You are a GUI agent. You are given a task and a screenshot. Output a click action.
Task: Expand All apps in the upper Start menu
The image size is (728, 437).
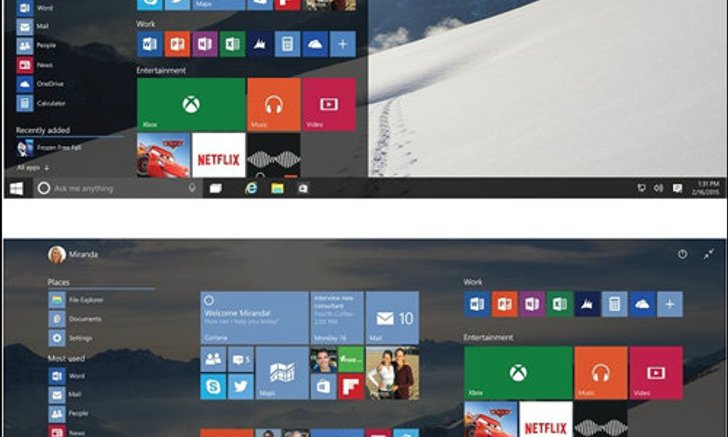[32, 167]
